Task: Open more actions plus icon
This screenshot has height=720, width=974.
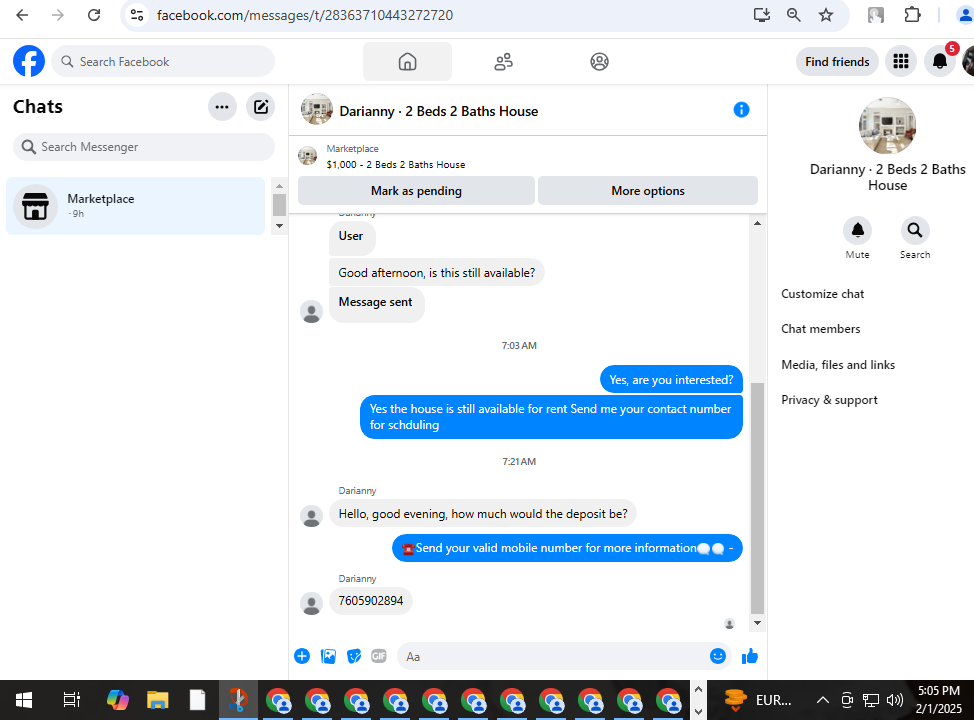Action: click(x=302, y=656)
